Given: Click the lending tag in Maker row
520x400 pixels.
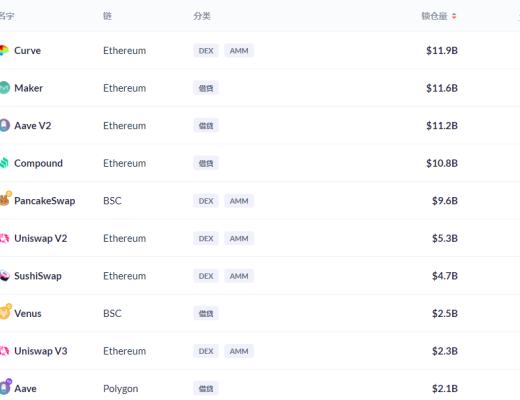Looking at the screenshot, I should pos(206,88).
